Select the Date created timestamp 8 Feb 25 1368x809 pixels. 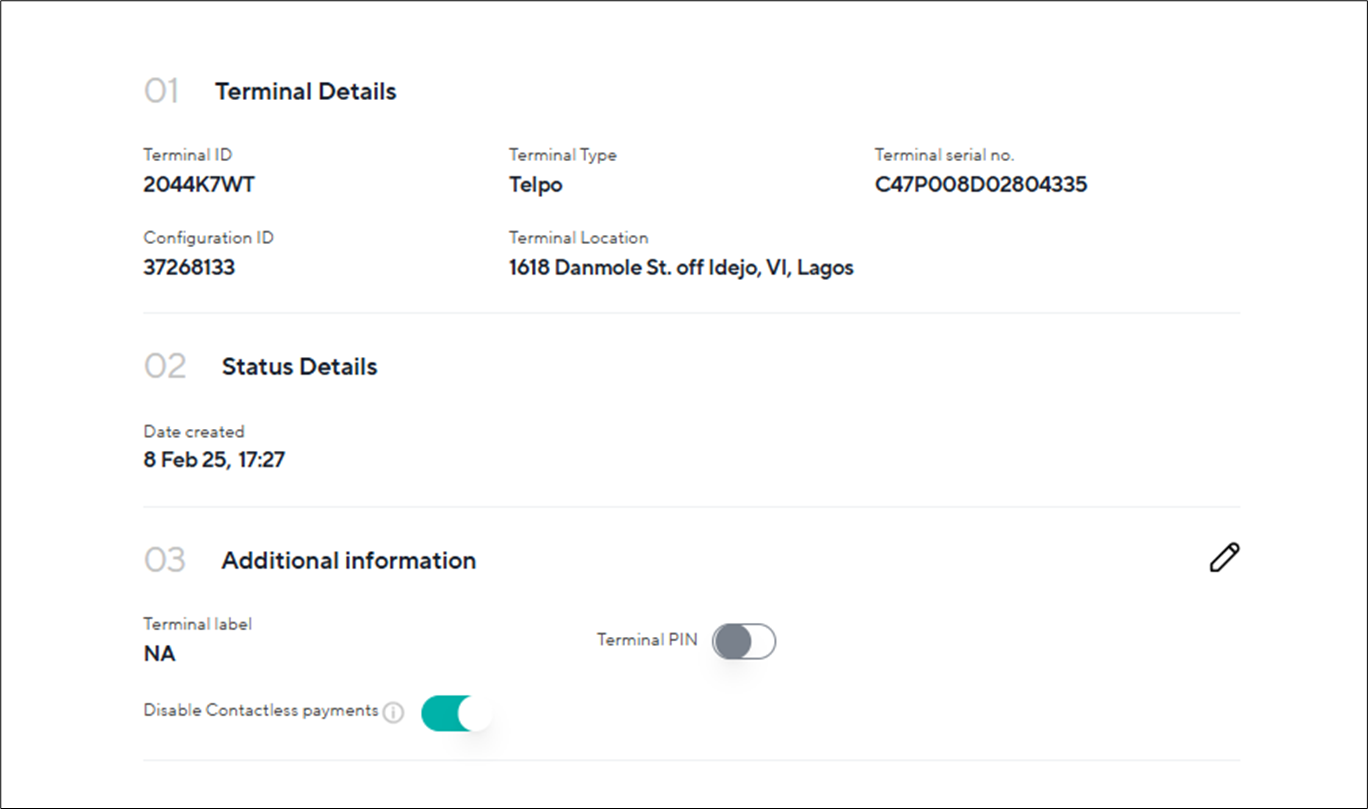(x=216, y=459)
